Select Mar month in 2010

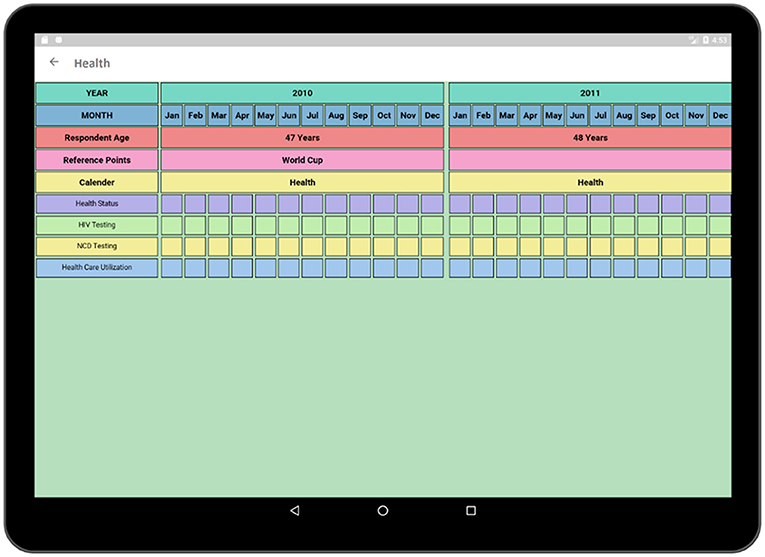(x=219, y=116)
